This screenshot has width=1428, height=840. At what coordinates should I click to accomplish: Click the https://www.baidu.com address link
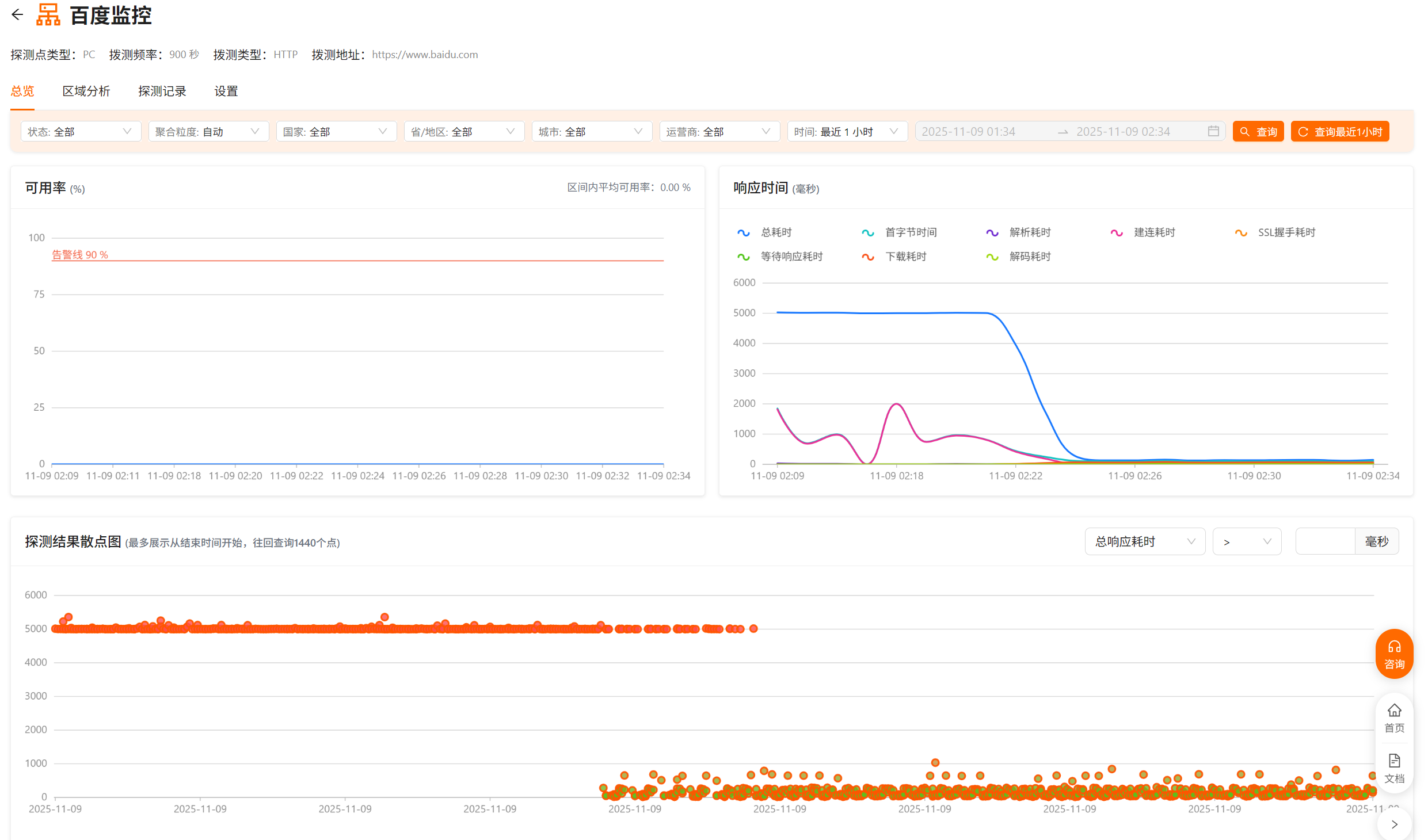point(425,55)
